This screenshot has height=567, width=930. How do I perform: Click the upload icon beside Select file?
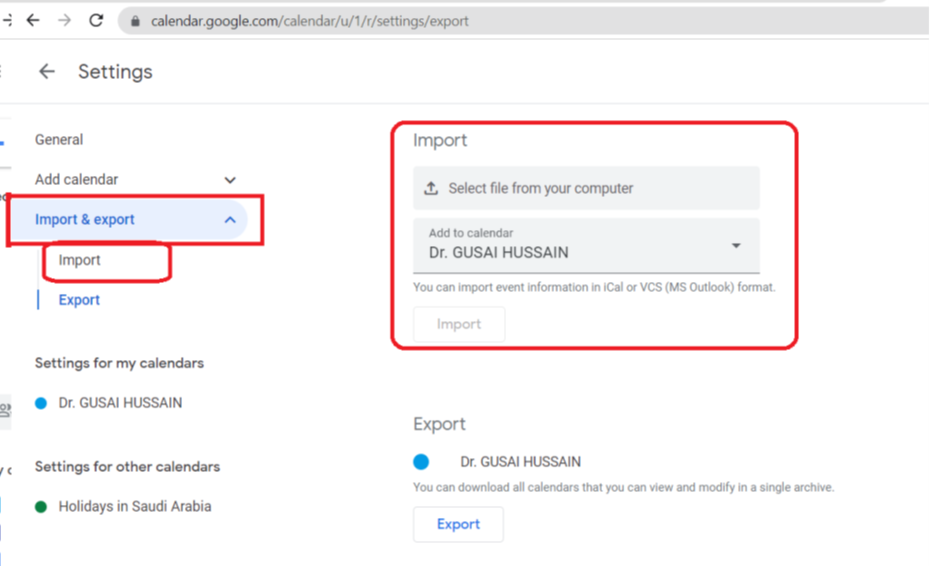coord(432,188)
